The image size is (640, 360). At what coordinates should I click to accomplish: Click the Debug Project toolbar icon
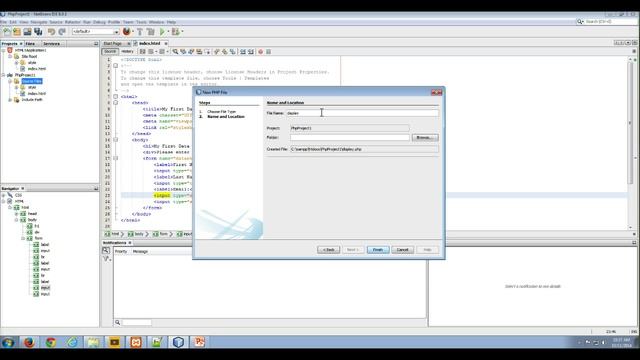point(176,31)
